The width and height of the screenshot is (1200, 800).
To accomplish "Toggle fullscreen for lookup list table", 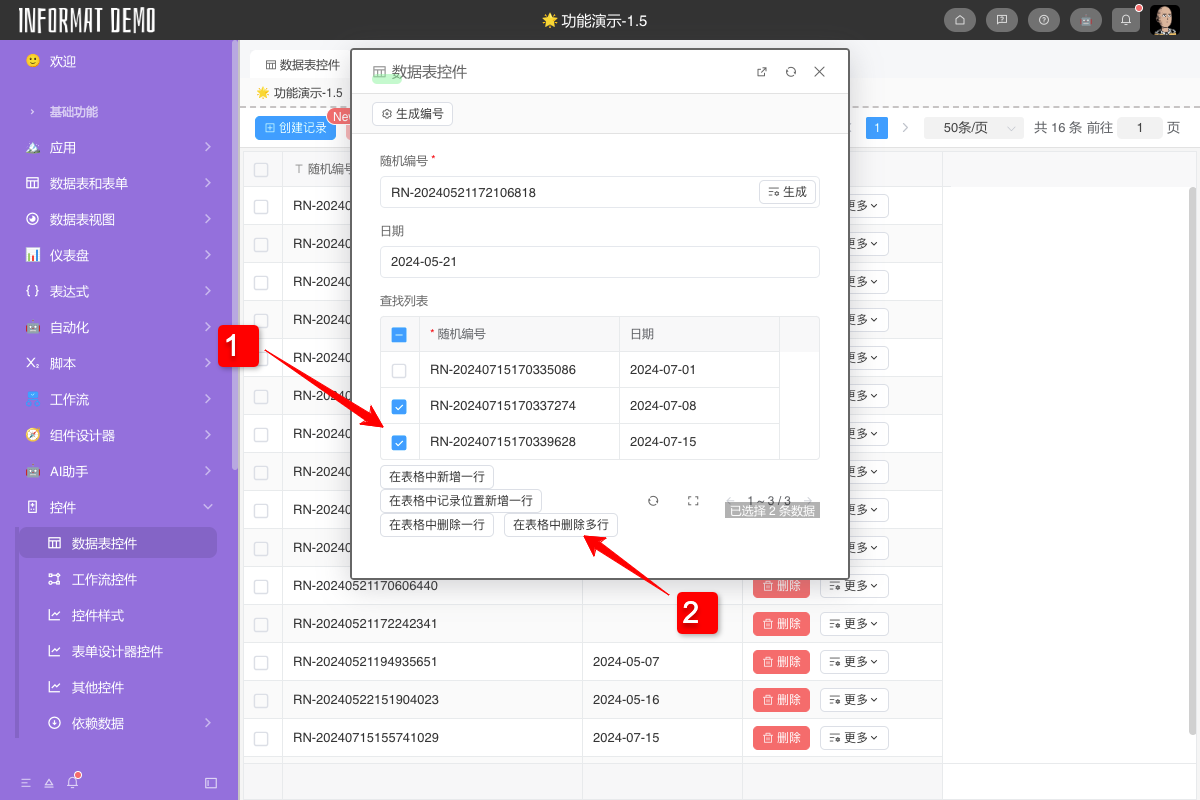I will pyautogui.click(x=693, y=501).
